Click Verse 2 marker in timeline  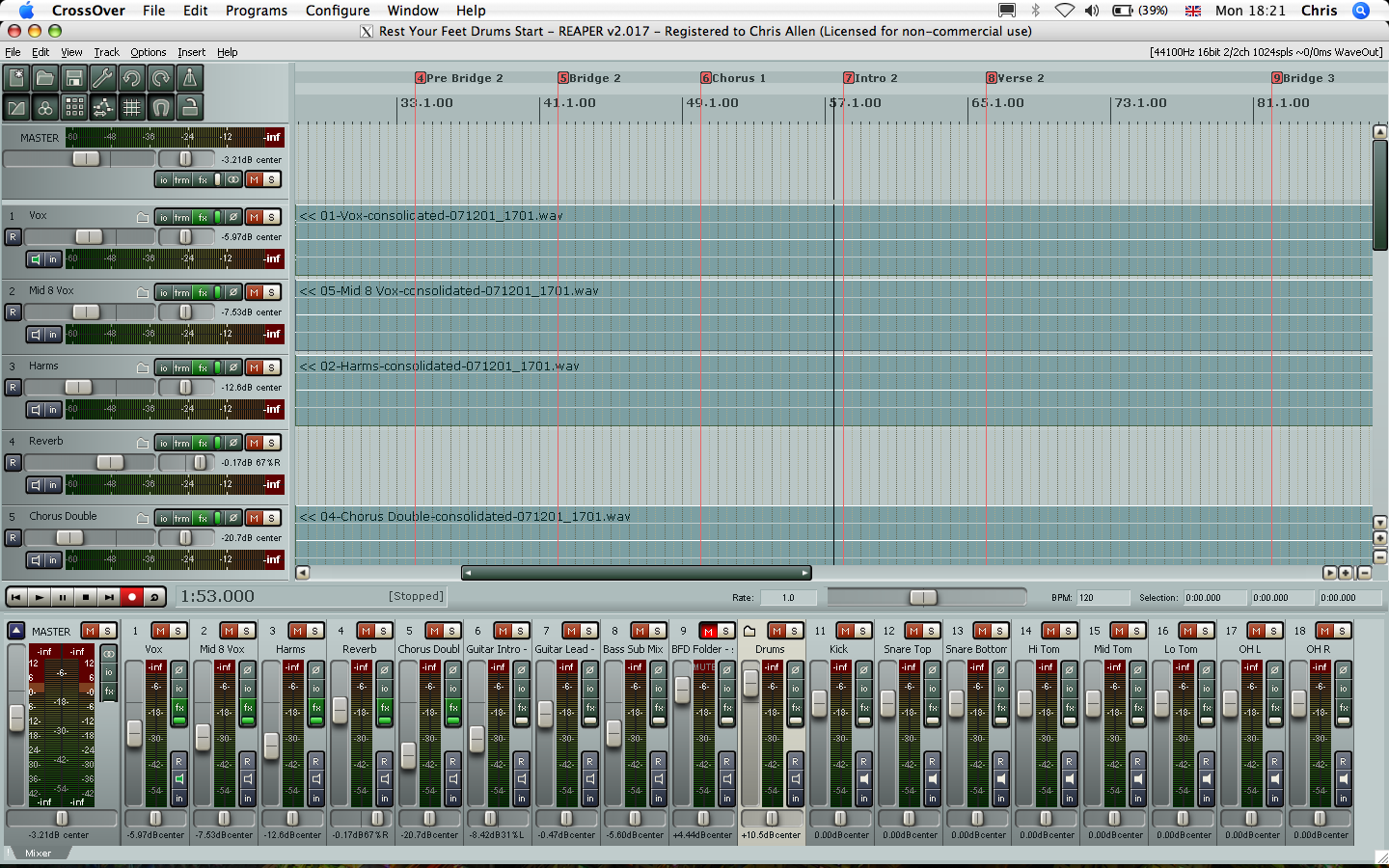(x=1016, y=78)
